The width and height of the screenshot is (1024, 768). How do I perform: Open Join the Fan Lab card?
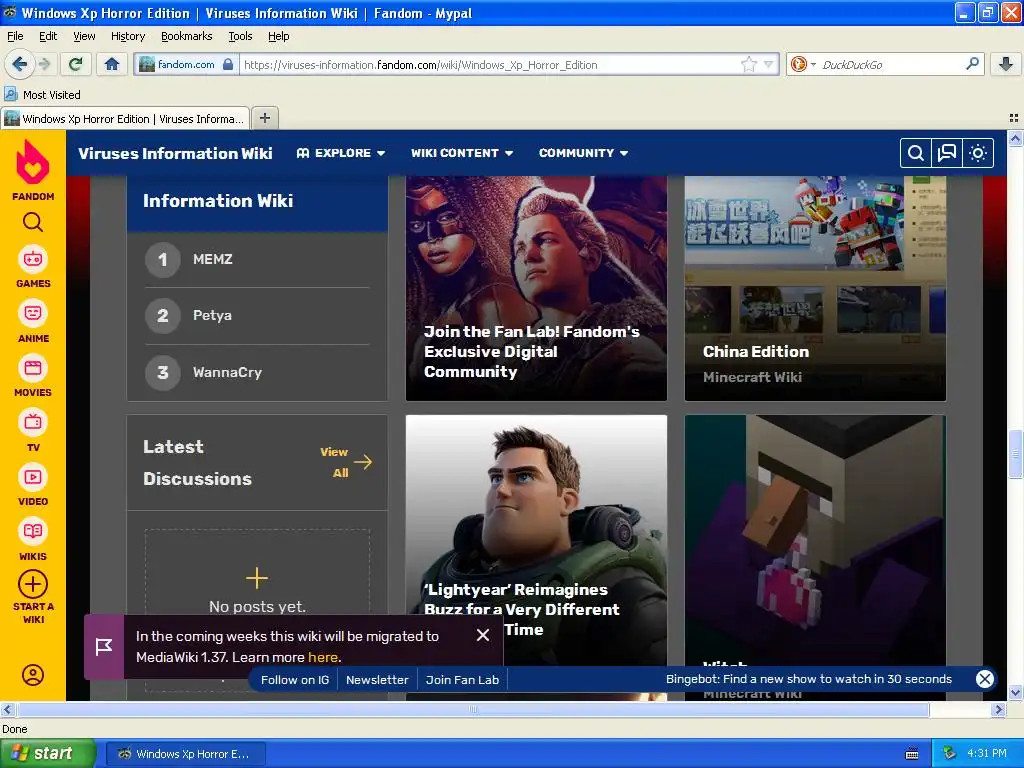point(536,288)
